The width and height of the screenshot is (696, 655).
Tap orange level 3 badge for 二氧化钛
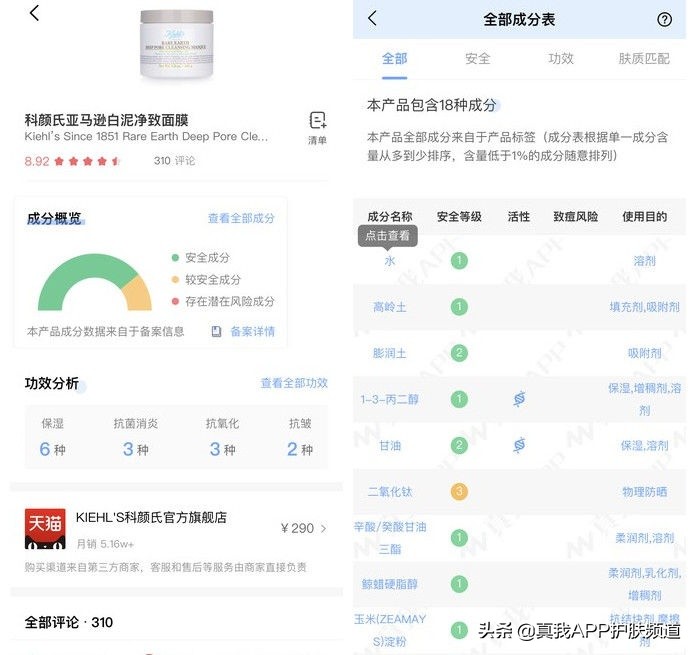pyautogui.click(x=459, y=491)
